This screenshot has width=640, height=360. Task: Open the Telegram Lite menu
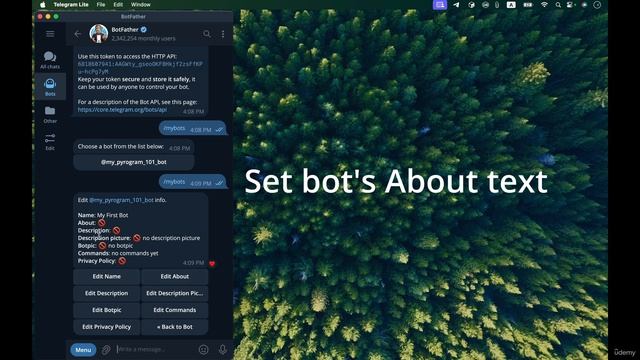[x=71, y=4]
